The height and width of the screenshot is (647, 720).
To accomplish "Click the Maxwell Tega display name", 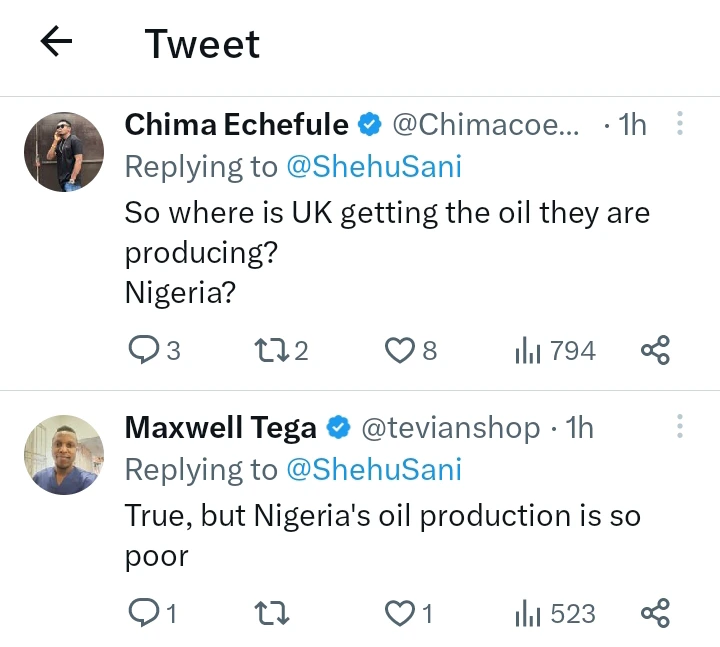I will pyautogui.click(x=220, y=428).
